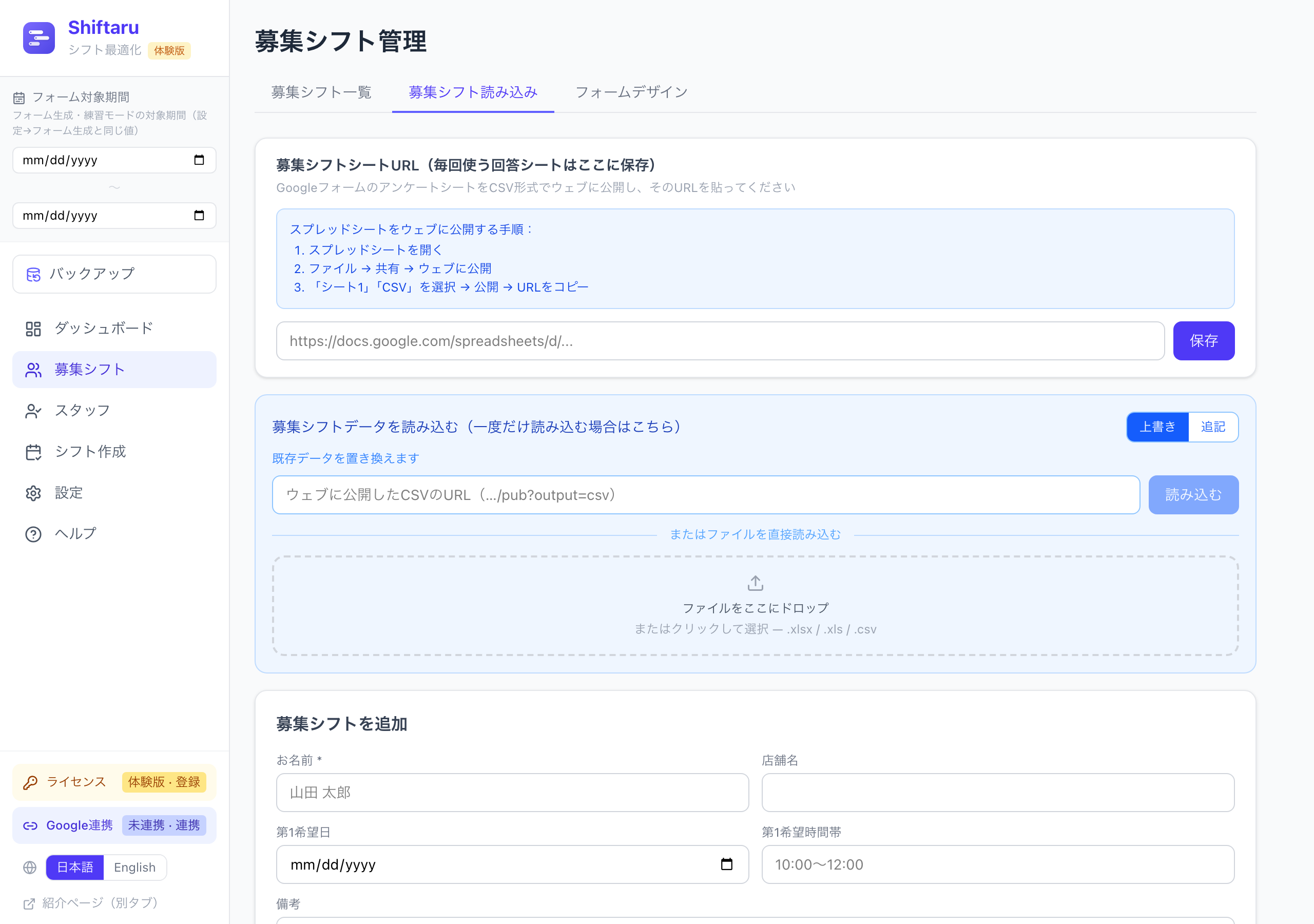Screen dimensions: 1314x924
Task: Click the 設定 gear icon
Action: [33, 493]
